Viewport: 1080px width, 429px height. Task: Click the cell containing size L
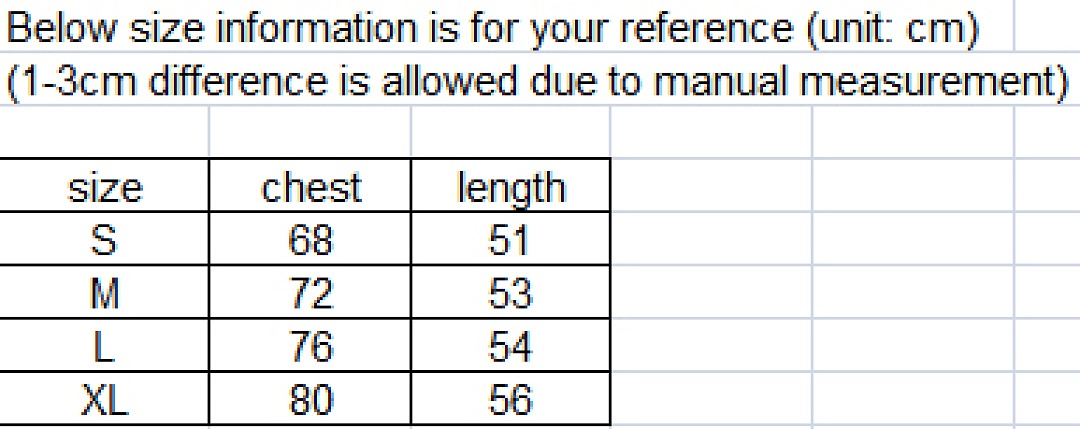coord(103,344)
